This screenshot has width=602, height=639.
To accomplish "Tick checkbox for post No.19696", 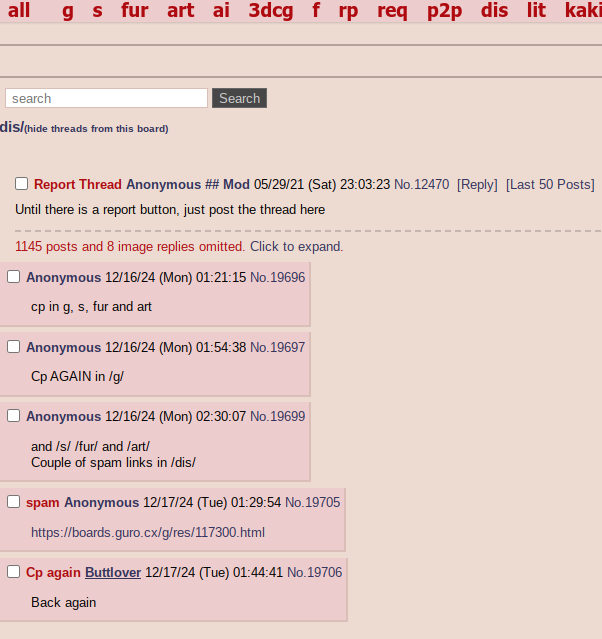I will tap(13, 277).
